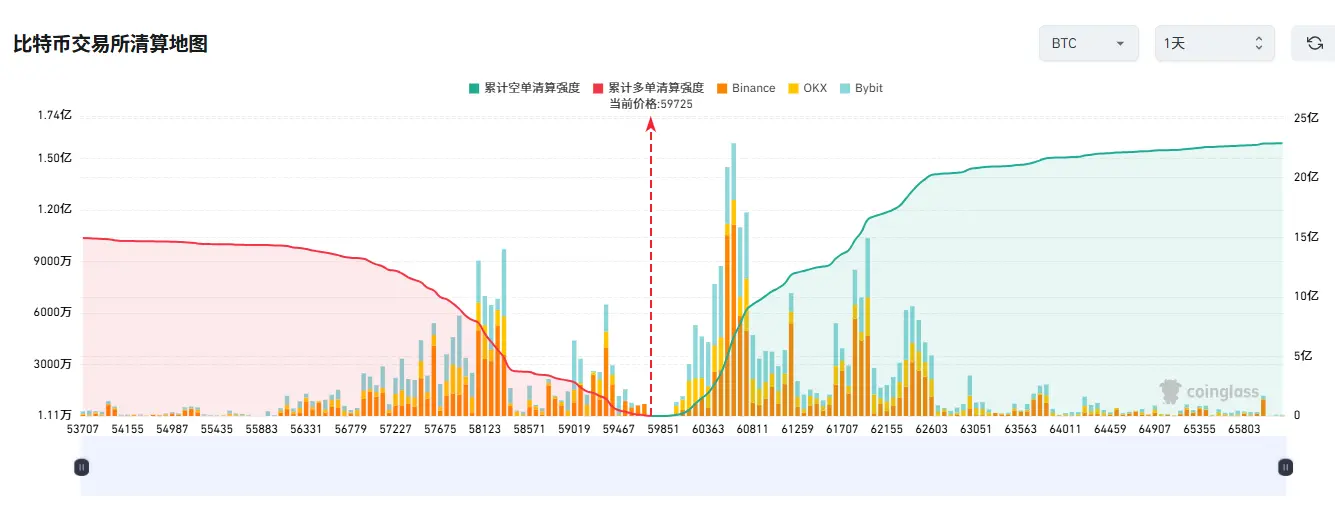1335x505 pixels.
Task: Click x-axis label 62603
Action: point(931,428)
